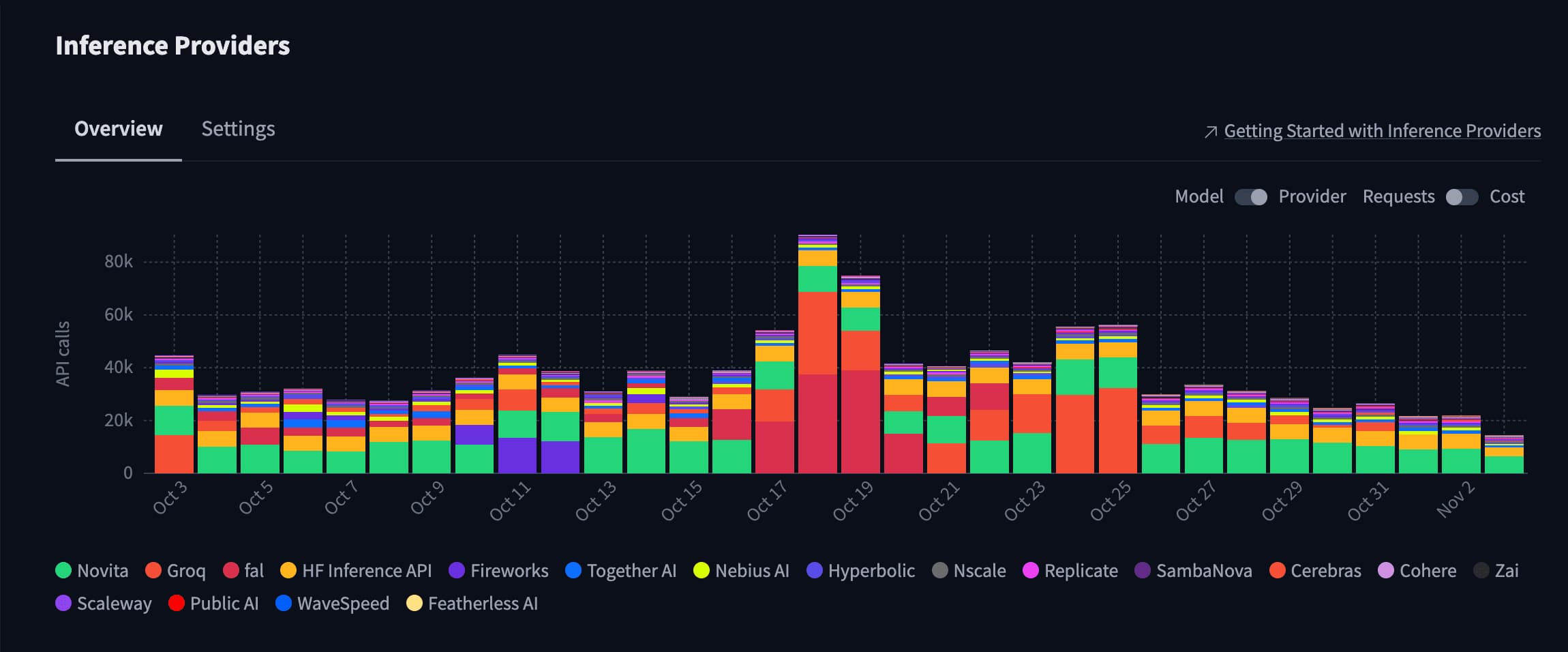Click the Groq legend color dot

coord(153,570)
